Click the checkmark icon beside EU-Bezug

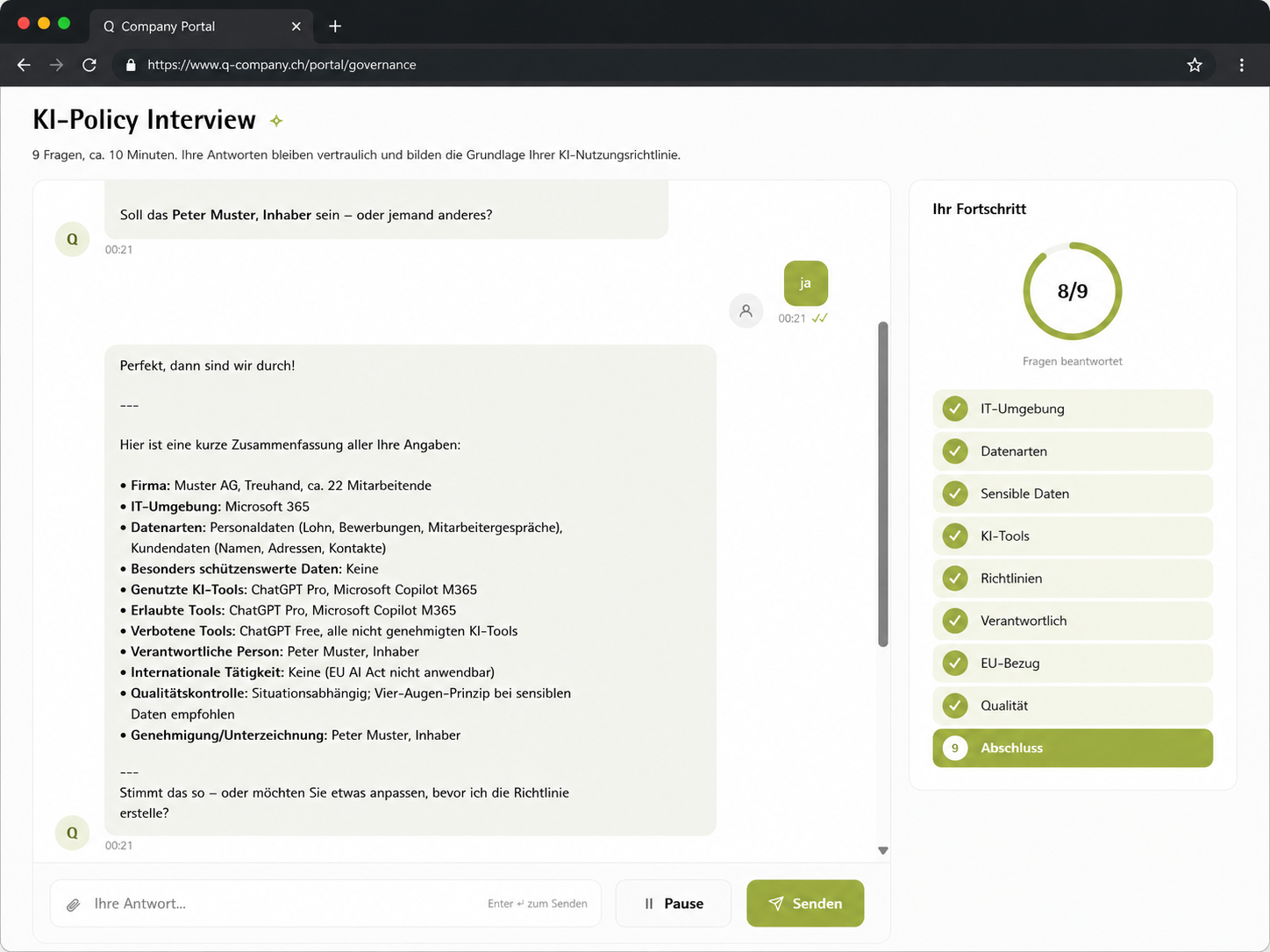955,664
